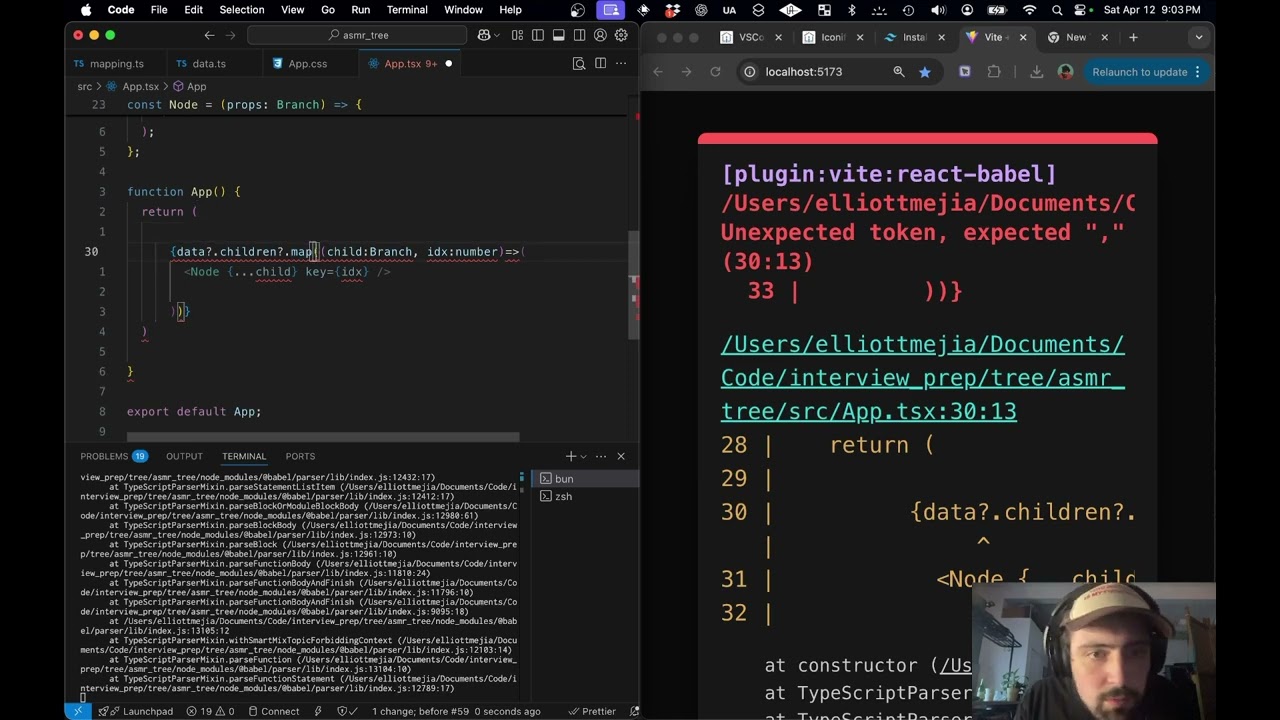Open the new terminal launch profile dropdown
The height and width of the screenshot is (720, 1280).
[584, 456]
